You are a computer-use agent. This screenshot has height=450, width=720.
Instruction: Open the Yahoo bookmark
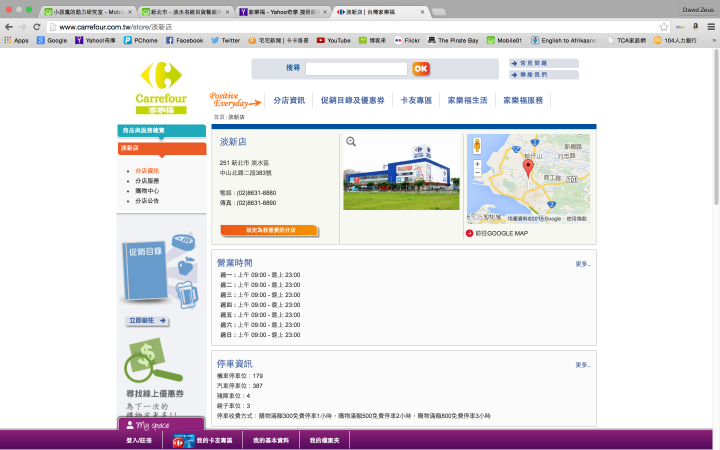coord(96,40)
